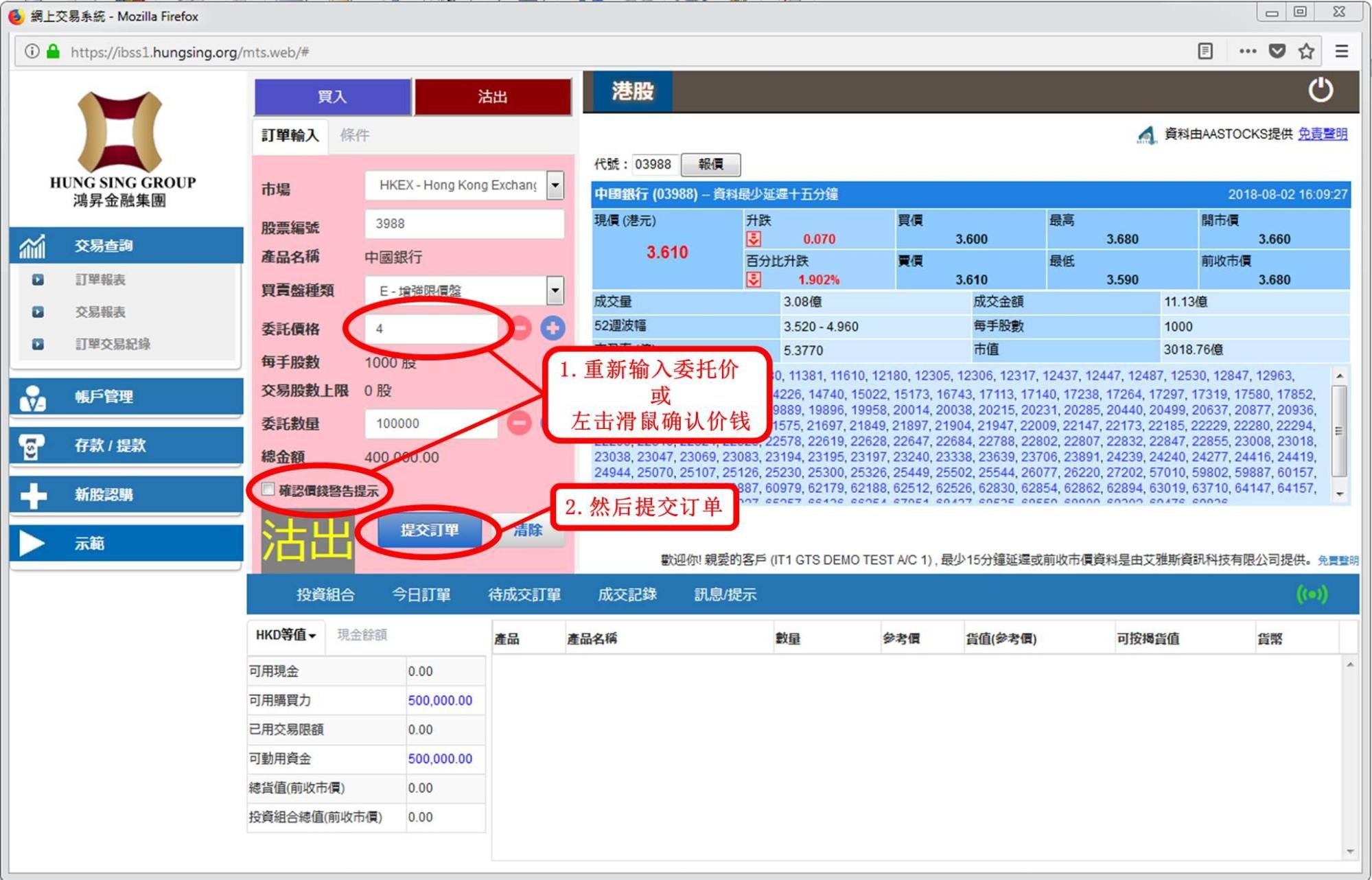Enable the 確認價錢警告提示 checkbox
The image size is (1372, 880).
tap(267, 489)
